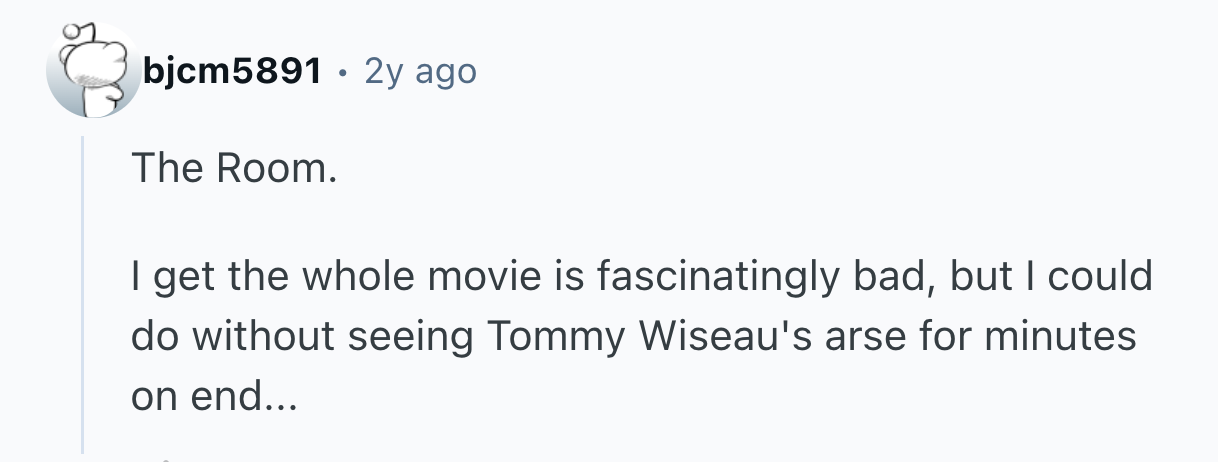Click the "2y ago" comment timestamp

420,71
